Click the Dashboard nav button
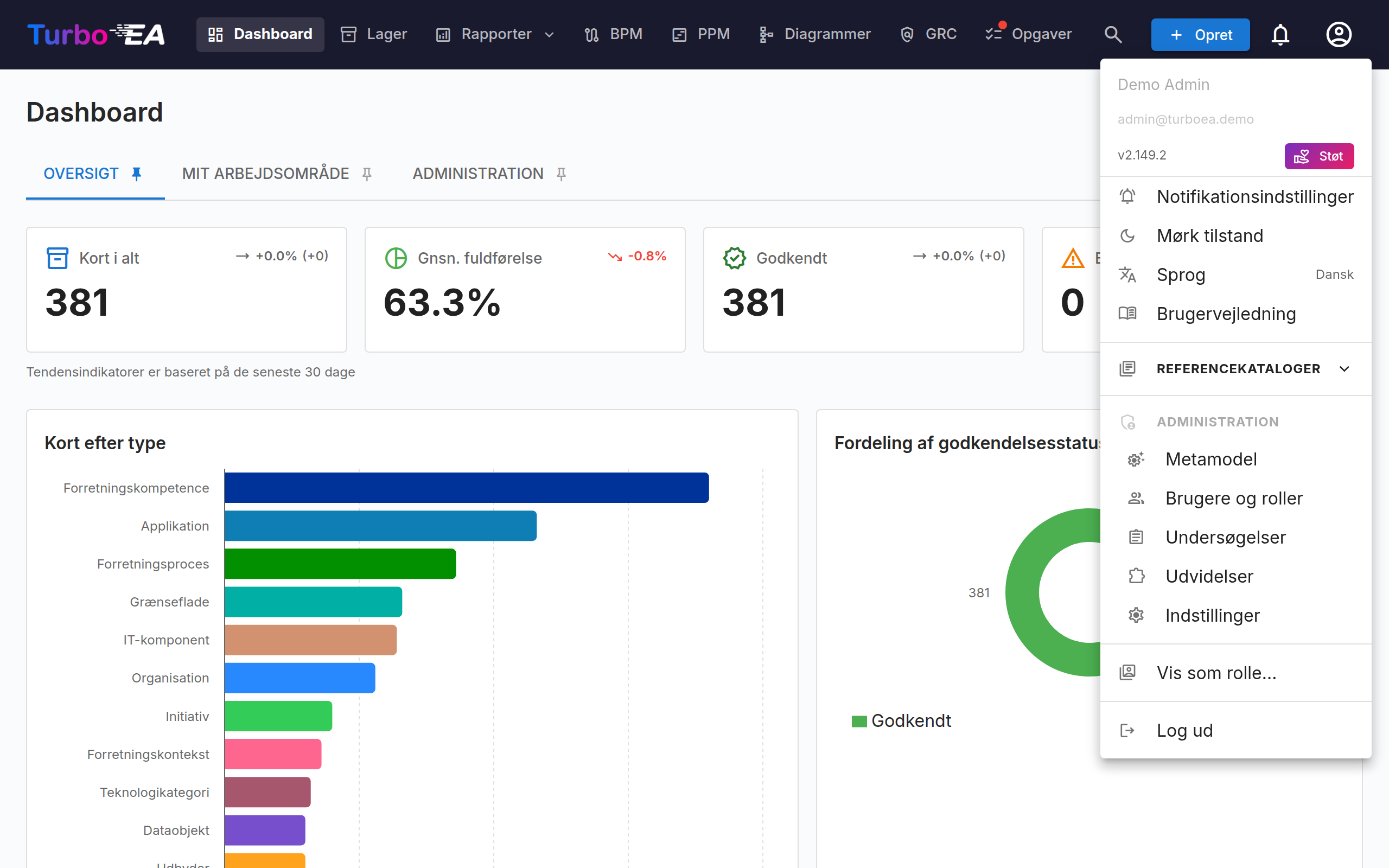The image size is (1389, 868). coord(260,34)
